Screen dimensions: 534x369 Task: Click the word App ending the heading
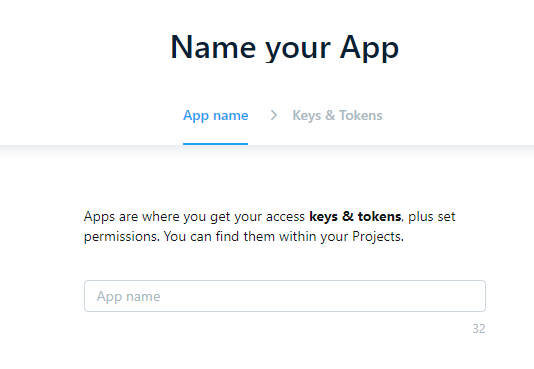(x=370, y=48)
